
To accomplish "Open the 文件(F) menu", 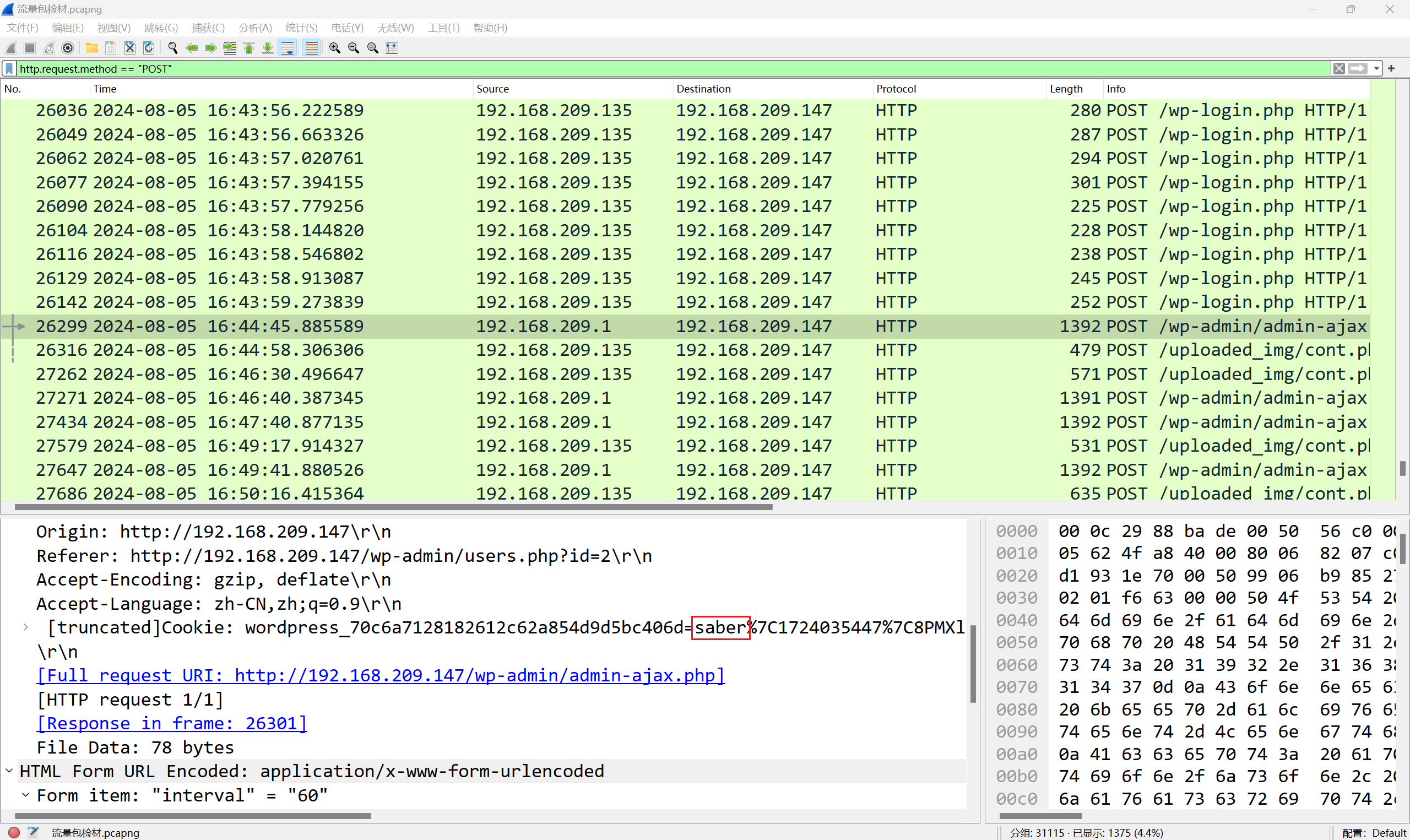I will pyautogui.click(x=23, y=28).
